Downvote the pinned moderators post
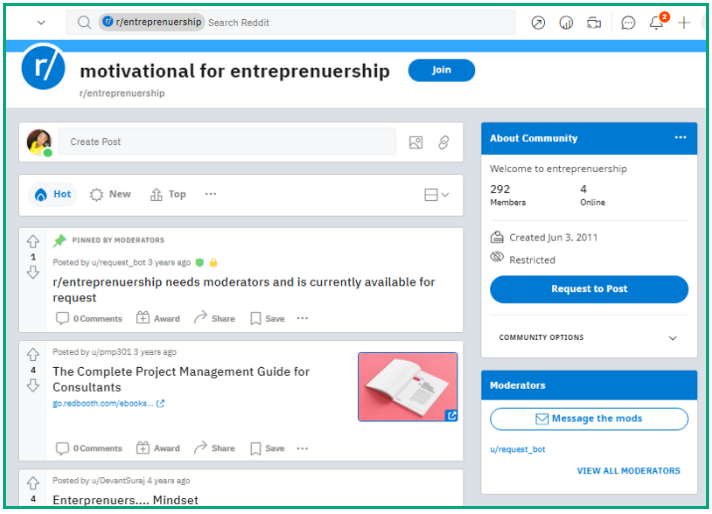712x514 pixels. 33,272
